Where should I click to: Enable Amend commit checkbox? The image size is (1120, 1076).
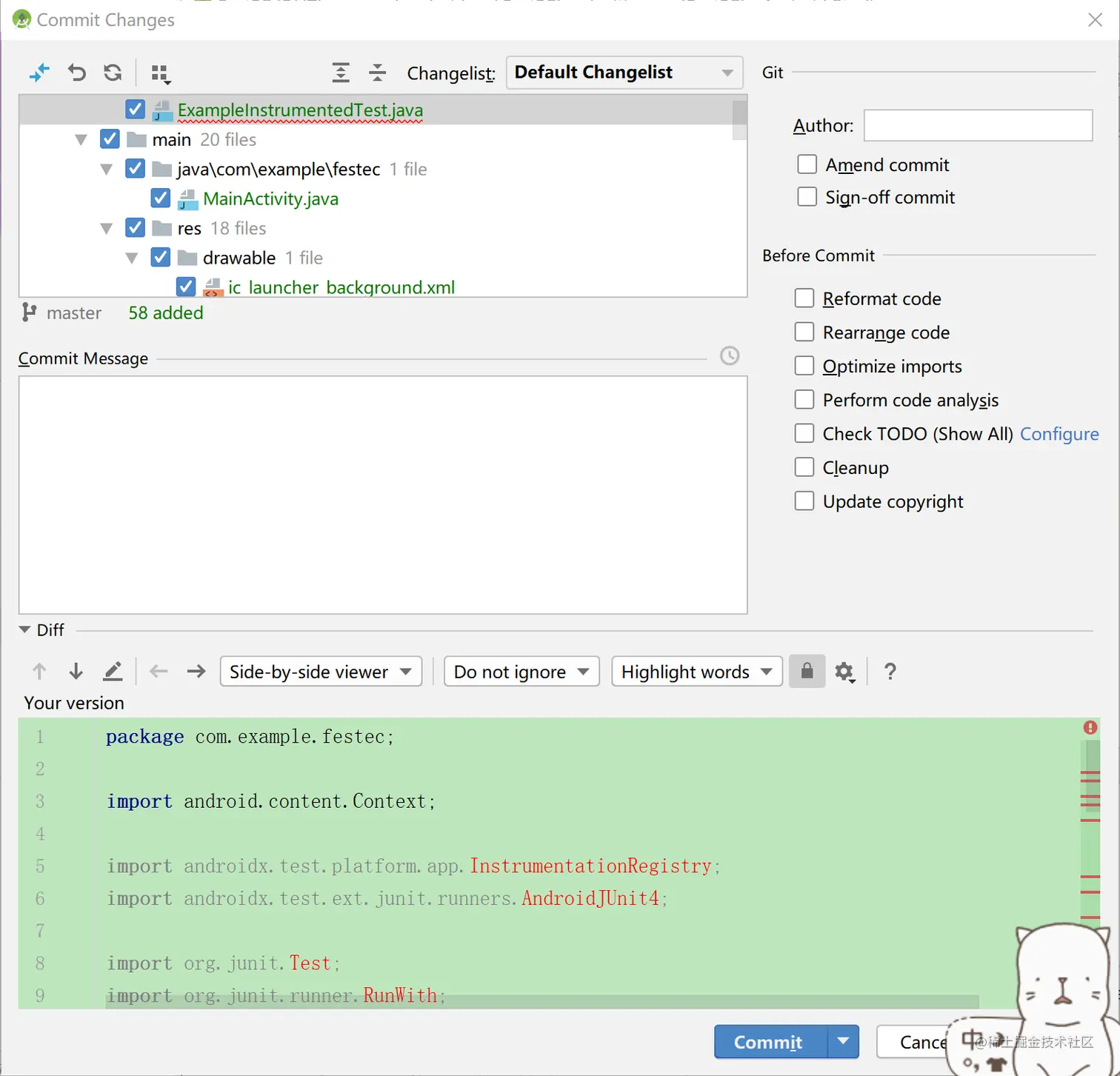tap(807, 164)
